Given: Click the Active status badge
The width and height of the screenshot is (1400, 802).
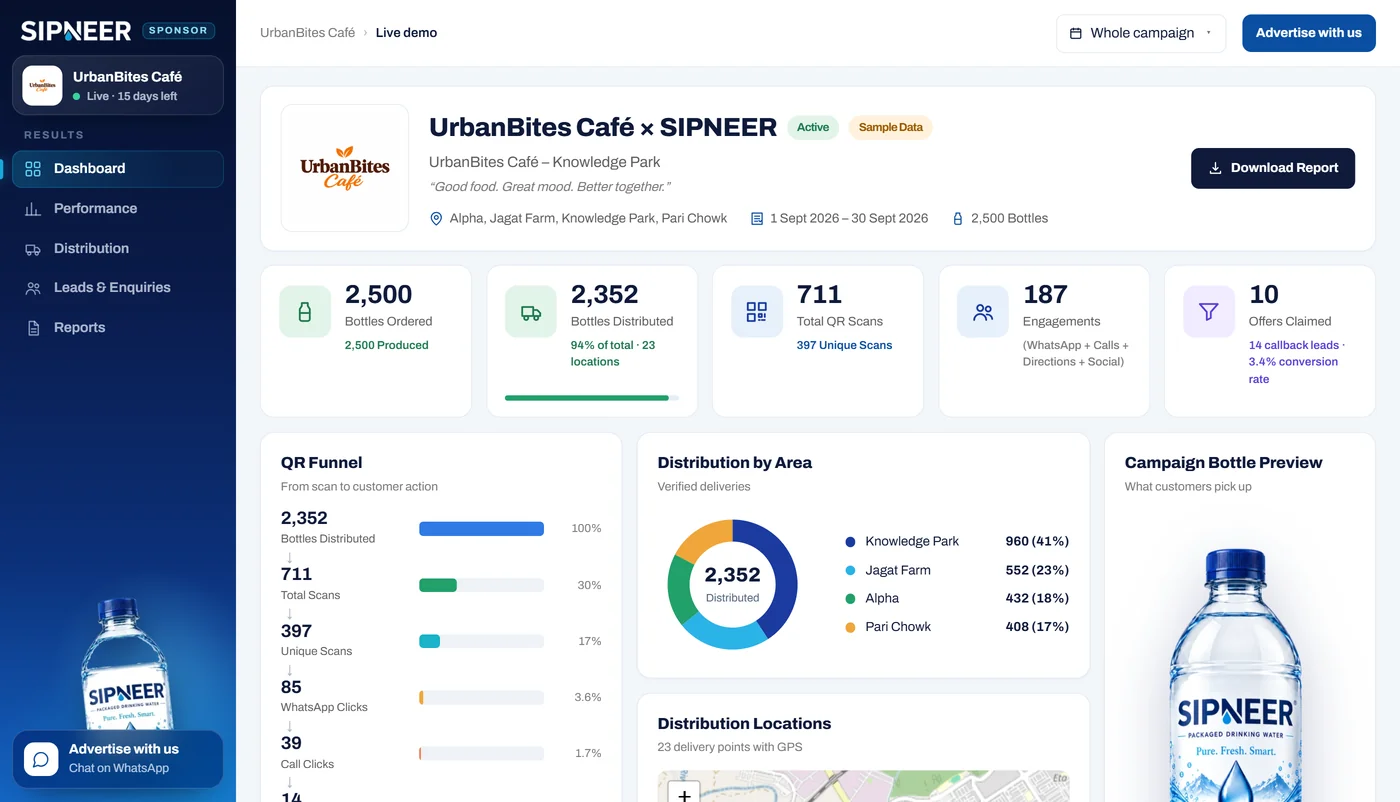Looking at the screenshot, I should [x=813, y=128].
